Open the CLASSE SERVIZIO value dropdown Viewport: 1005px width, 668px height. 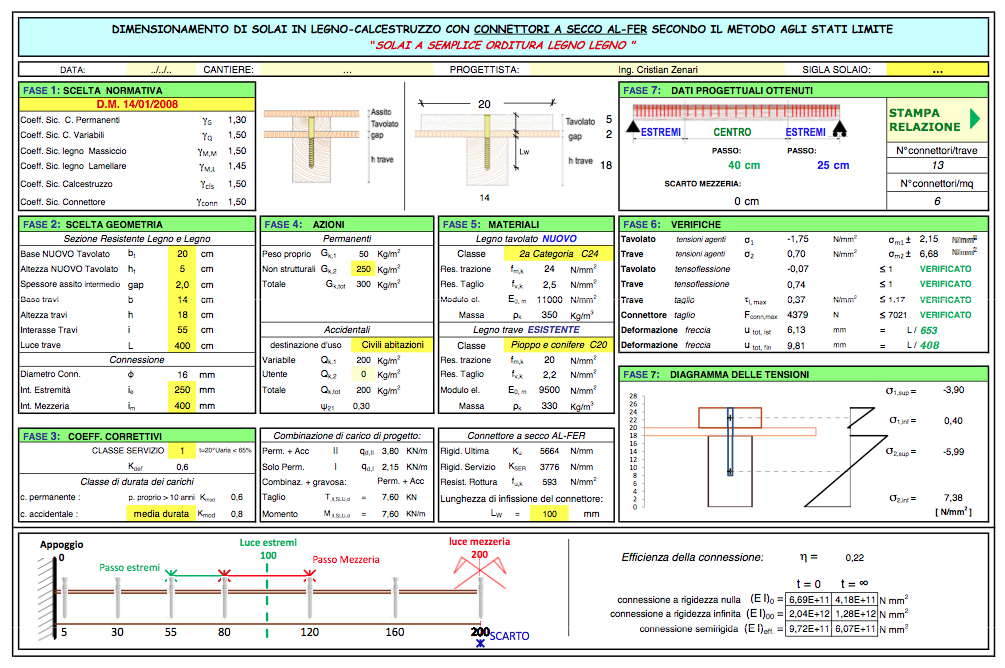pyautogui.click(x=182, y=451)
